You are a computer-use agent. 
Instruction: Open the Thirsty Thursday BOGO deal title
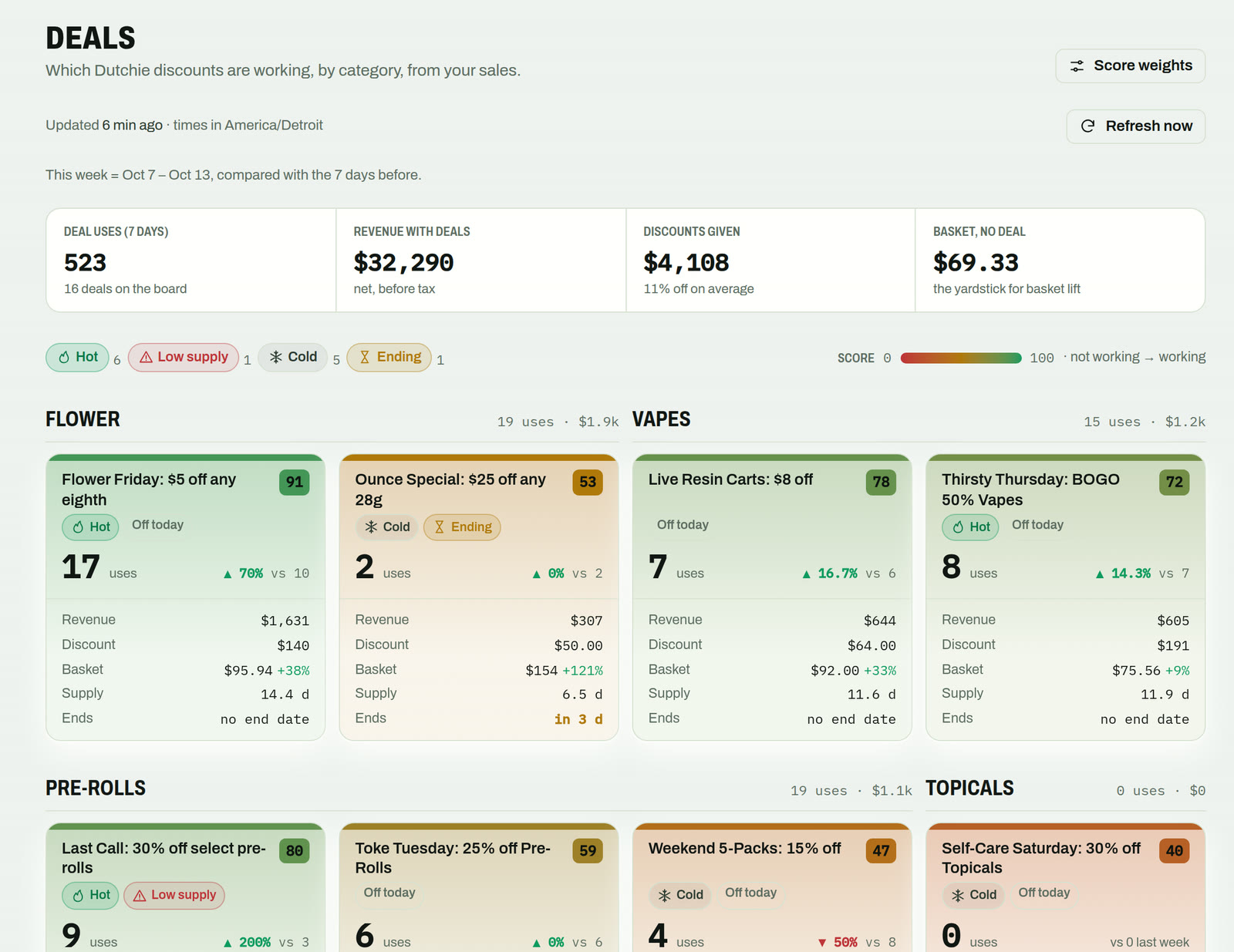(1030, 489)
